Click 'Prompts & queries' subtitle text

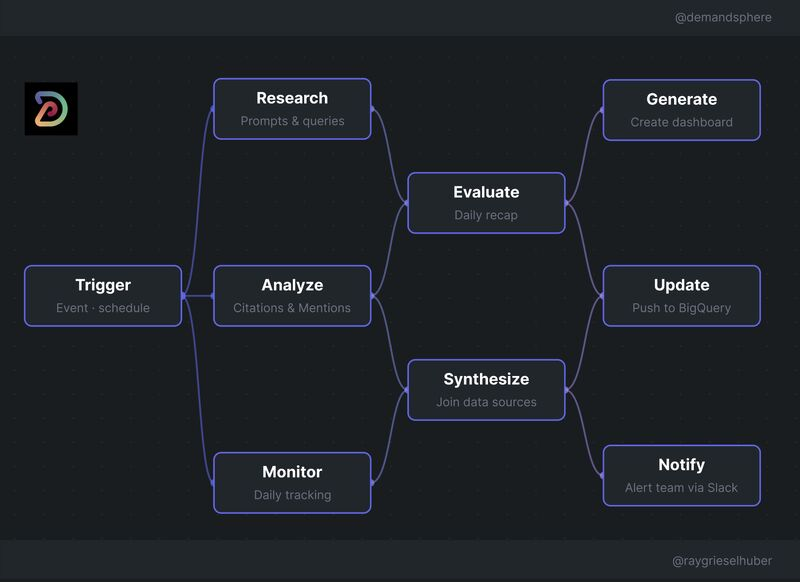tap(292, 121)
